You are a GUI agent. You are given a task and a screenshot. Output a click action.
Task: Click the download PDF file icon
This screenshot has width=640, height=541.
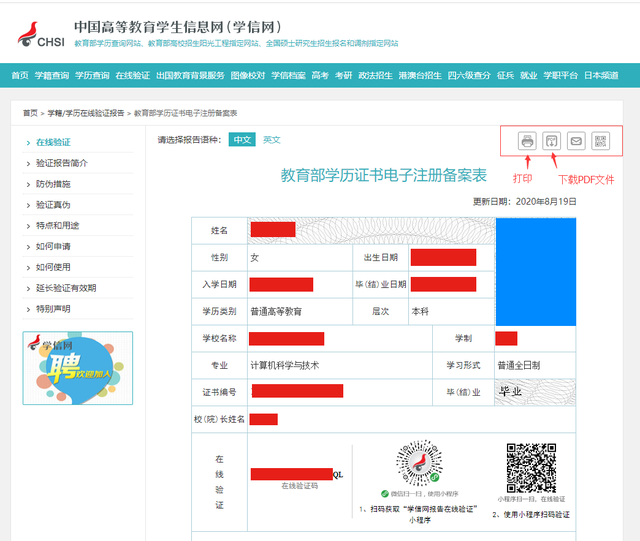[x=552, y=141]
